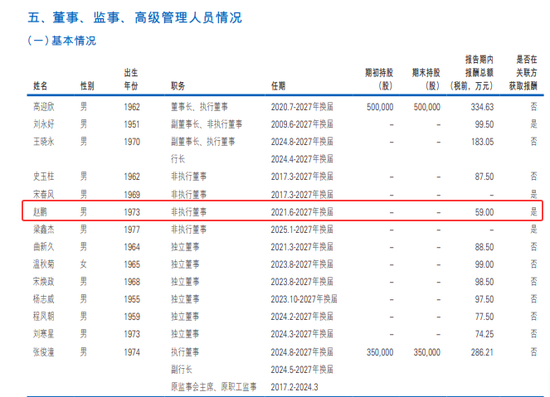Select the heading 五、董事、监事、高级管理人员情况
The image size is (550, 397).
coord(135,18)
